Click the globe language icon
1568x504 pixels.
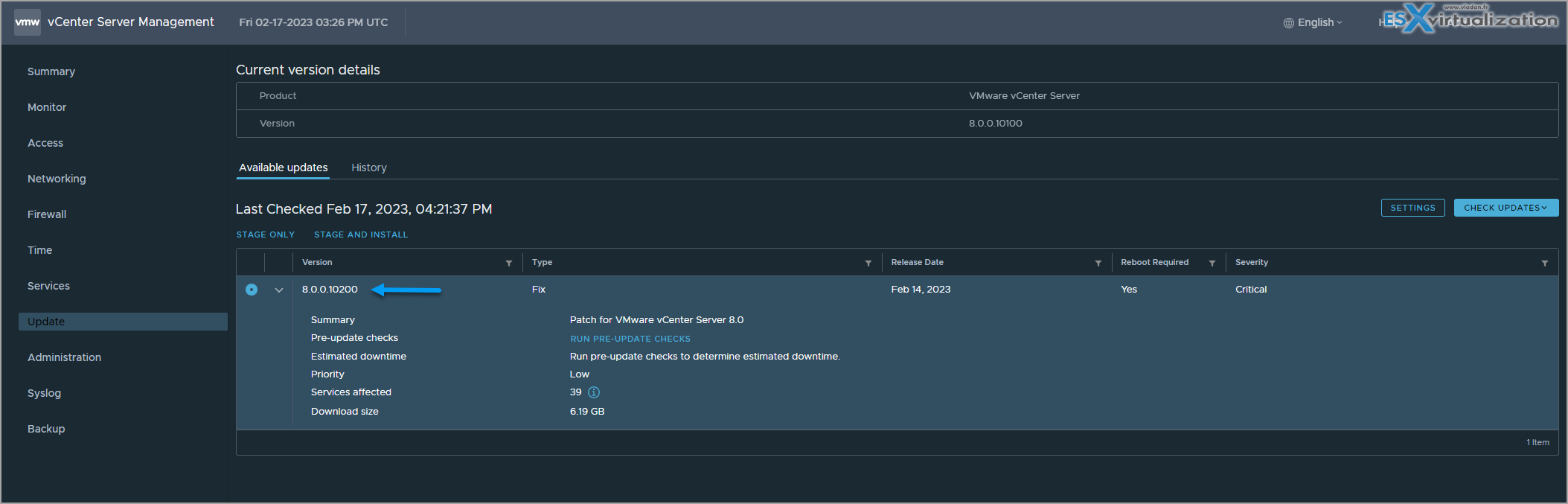pyautogui.click(x=1289, y=23)
